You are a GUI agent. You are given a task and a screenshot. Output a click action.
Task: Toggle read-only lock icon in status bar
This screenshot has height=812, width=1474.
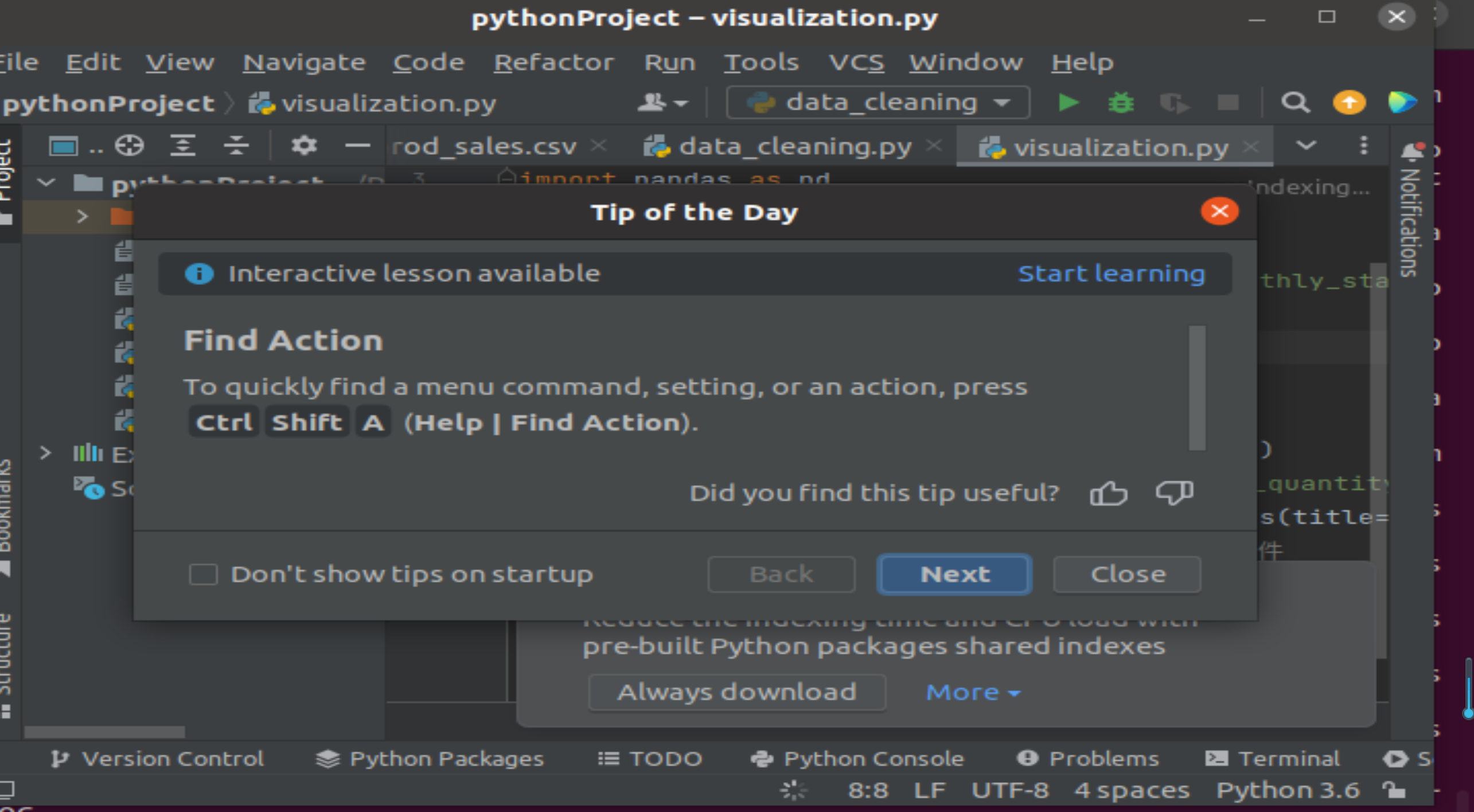[1393, 790]
